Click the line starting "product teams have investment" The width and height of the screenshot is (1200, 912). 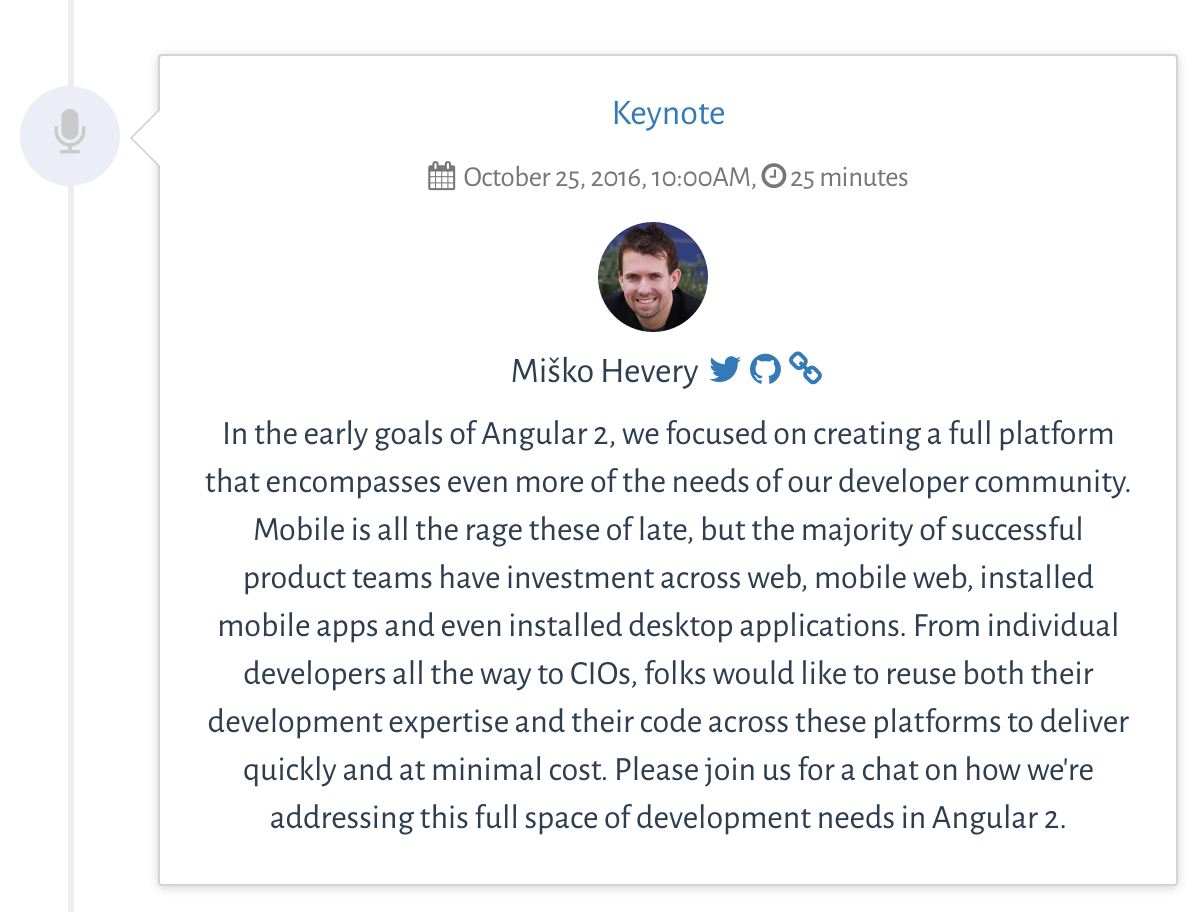(x=668, y=578)
